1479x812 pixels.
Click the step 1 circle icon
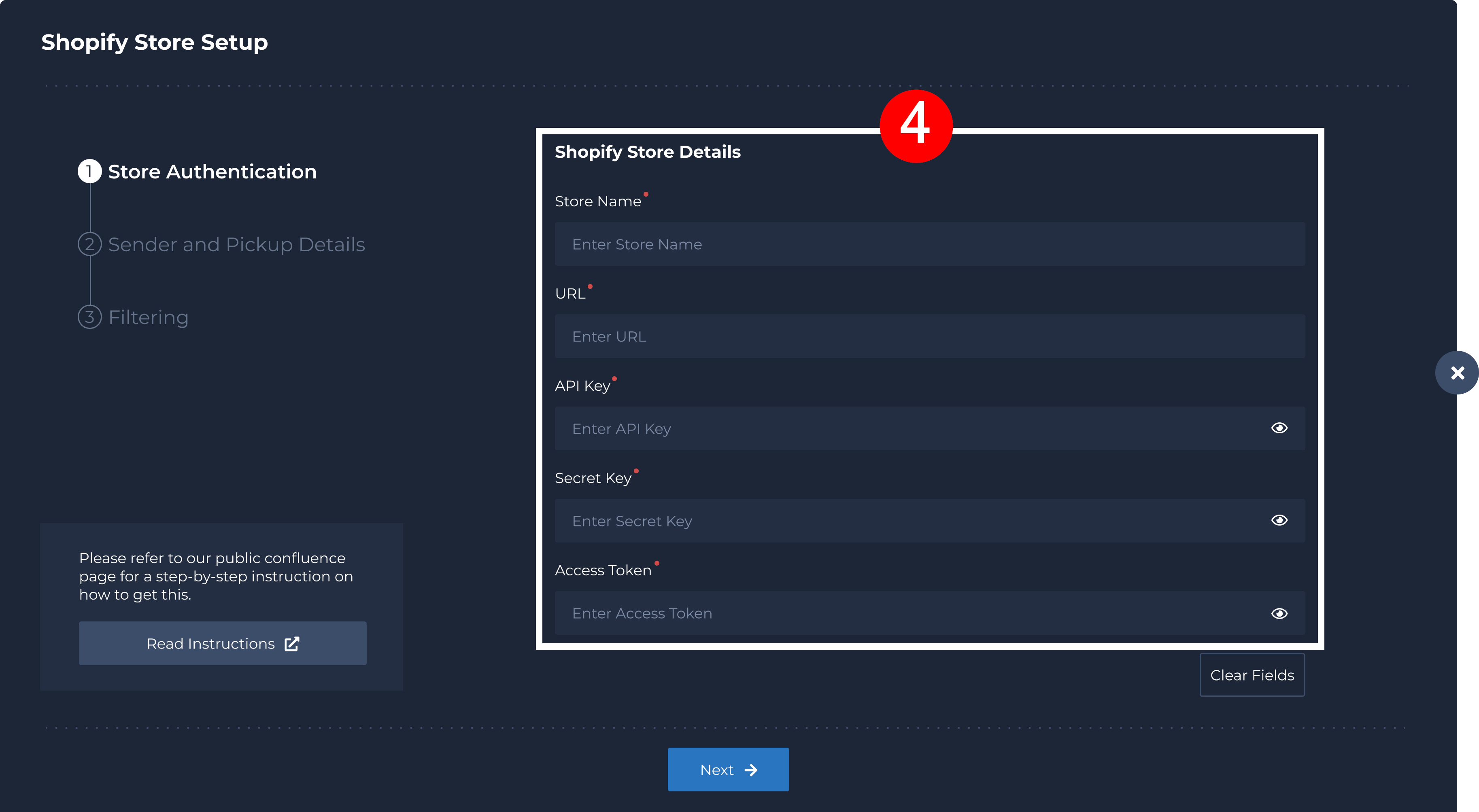click(89, 172)
